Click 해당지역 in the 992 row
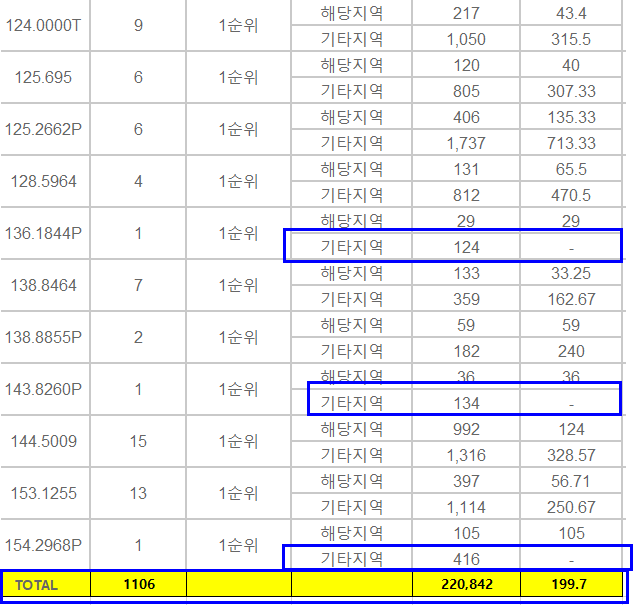The image size is (633, 605). coord(352,429)
